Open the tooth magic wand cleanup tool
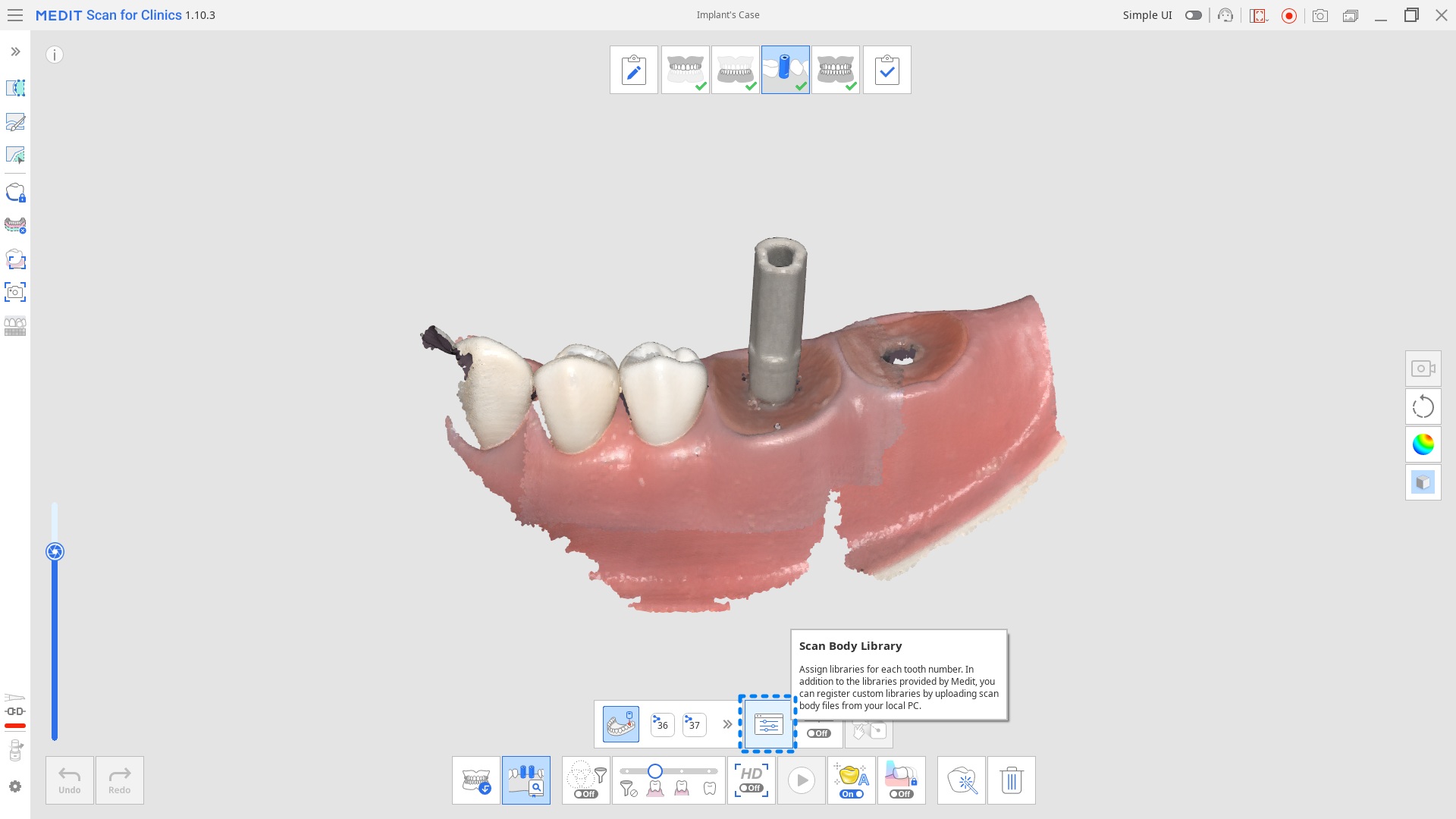 (962, 780)
